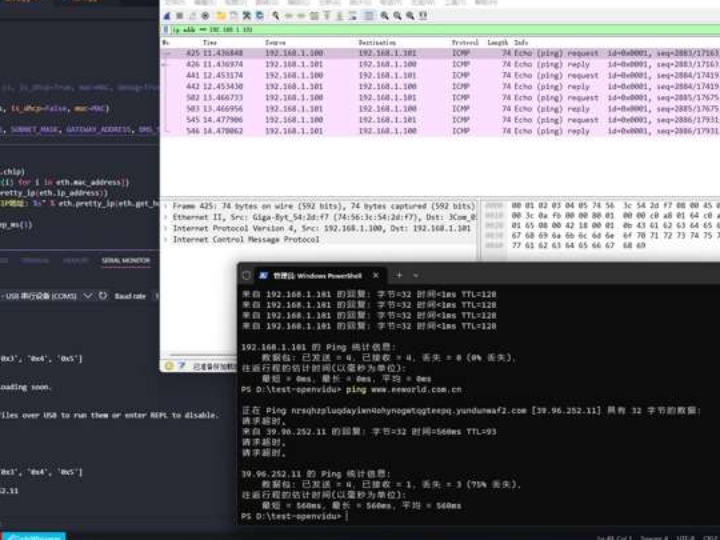Click the expert info icon in Wireshark status bar
This screenshot has height=540, width=720.
[168, 366]
